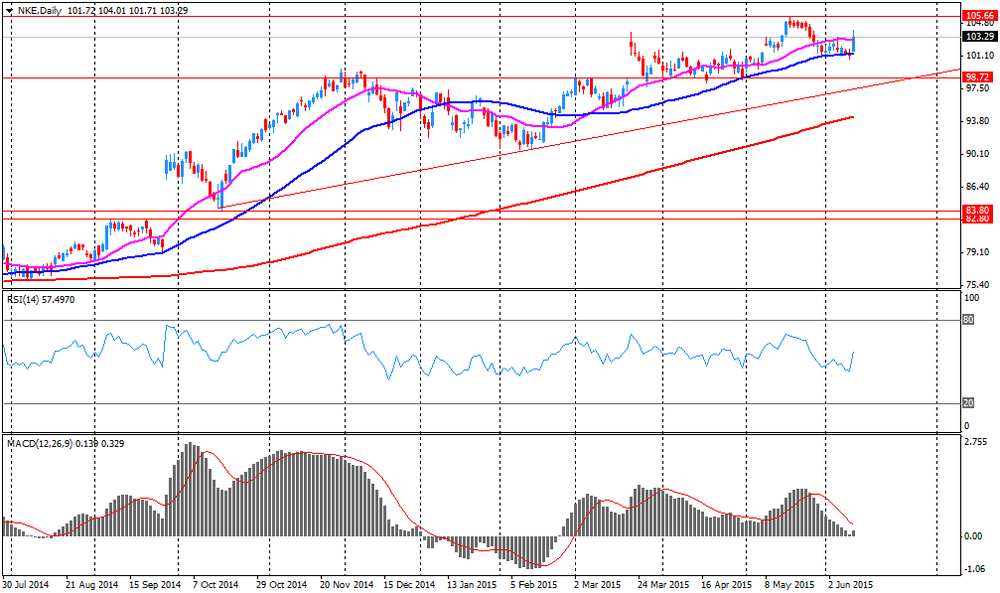Click the 16 Apr 2015 date label
The image size is (1000, 593).
point(726,584)
